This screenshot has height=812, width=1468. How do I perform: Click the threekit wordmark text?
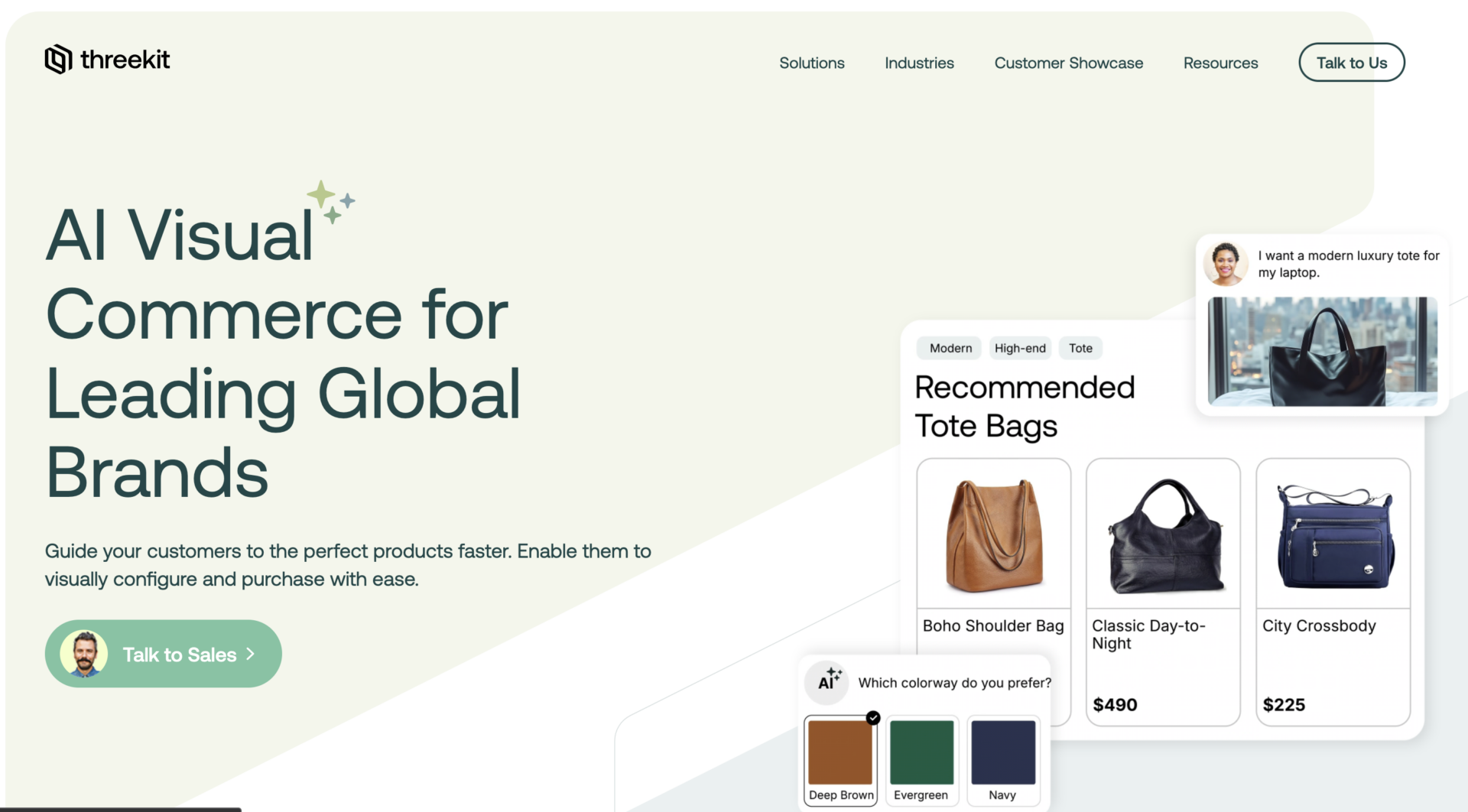[x=125, y=60]
